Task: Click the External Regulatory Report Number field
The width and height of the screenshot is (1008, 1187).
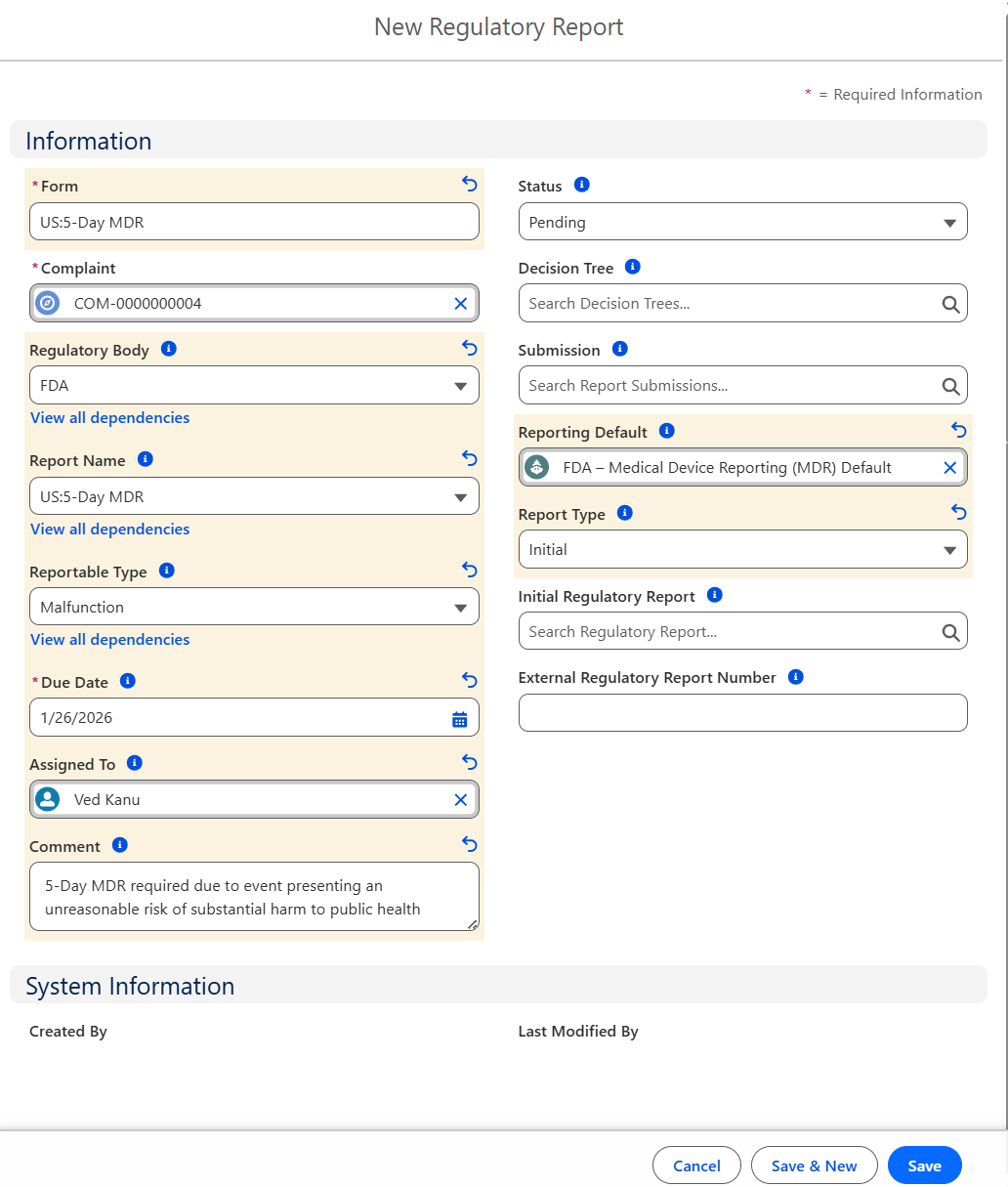Action: [x=742, y=713]
